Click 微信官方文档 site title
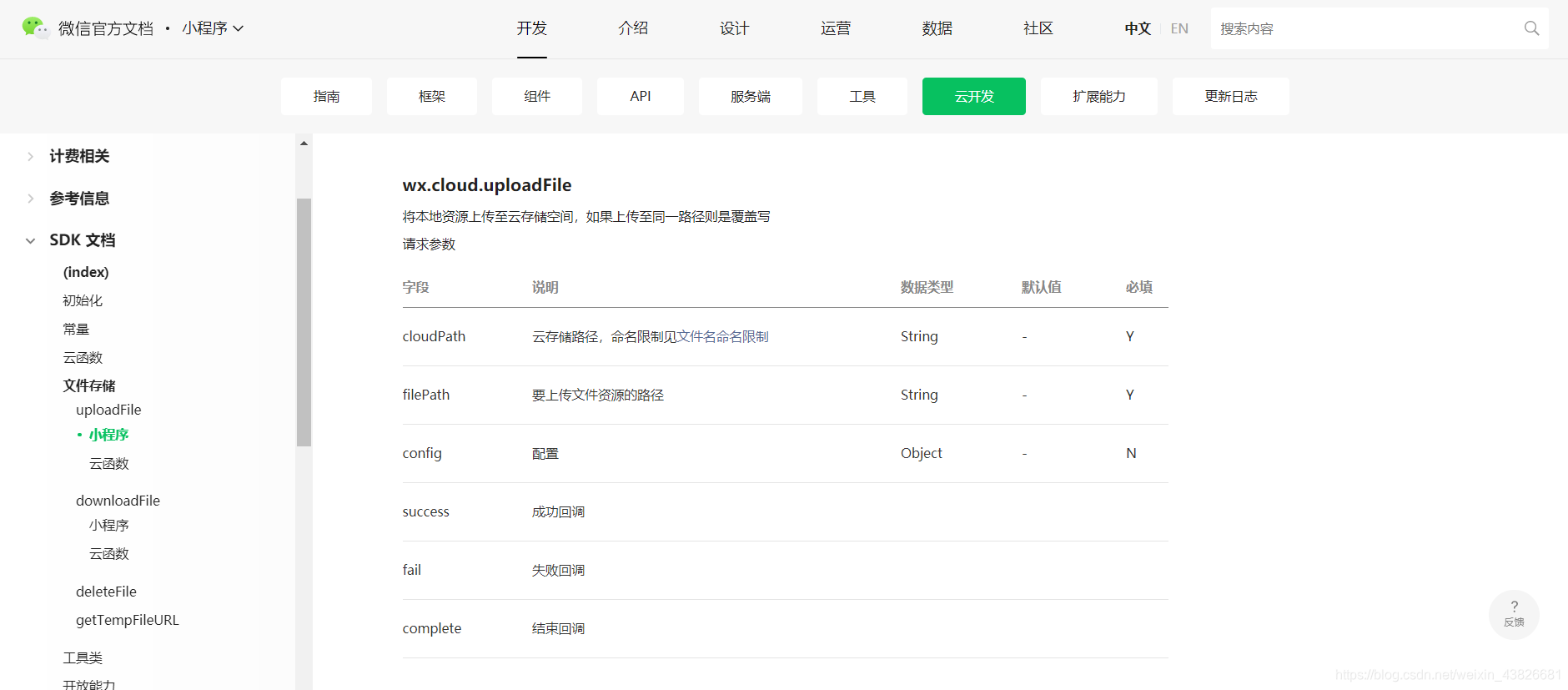Image resolution: width=1568 pixels, height=690 pixels. pos(106,28)
